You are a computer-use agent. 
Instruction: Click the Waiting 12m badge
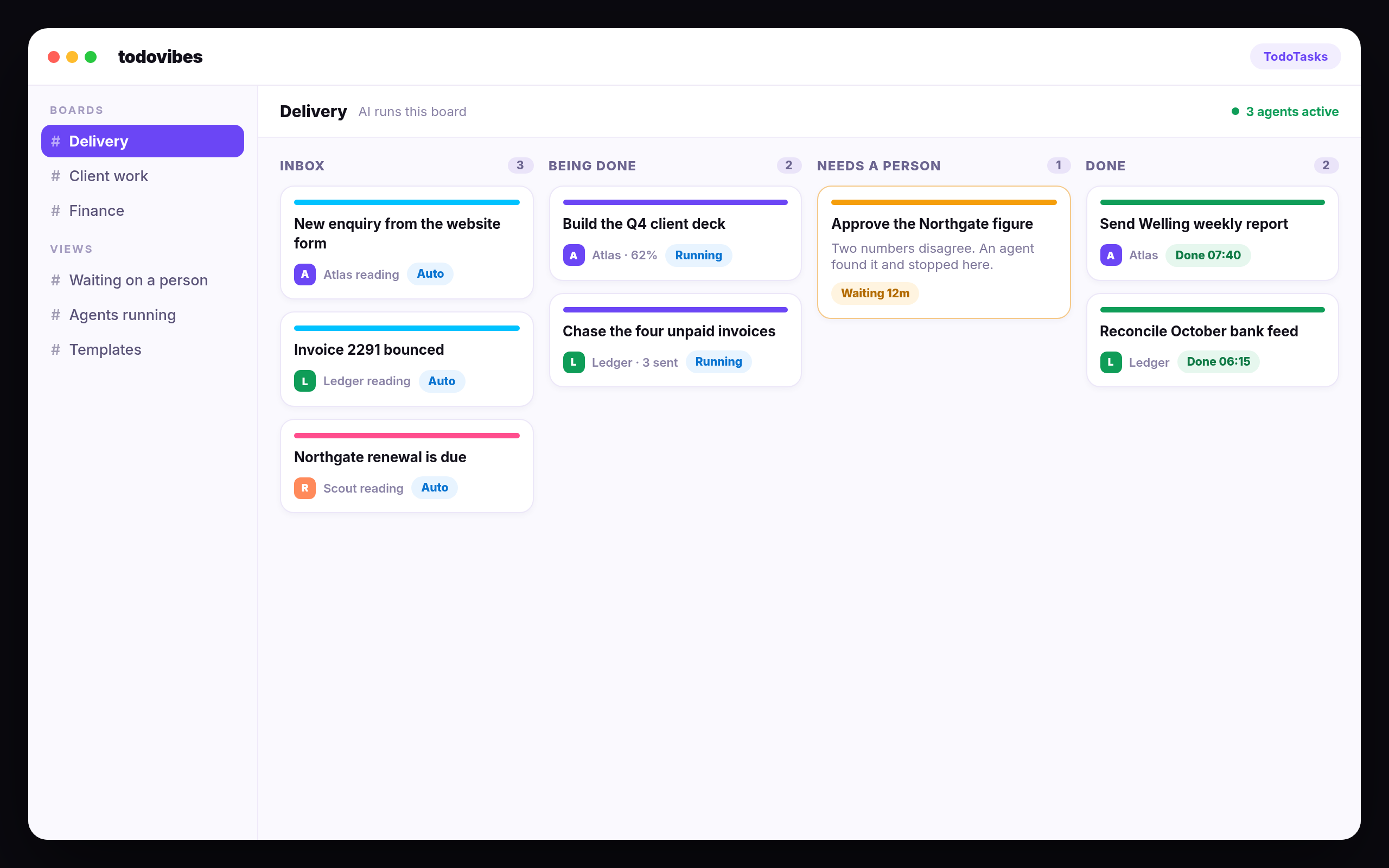(x=875, y=293)
